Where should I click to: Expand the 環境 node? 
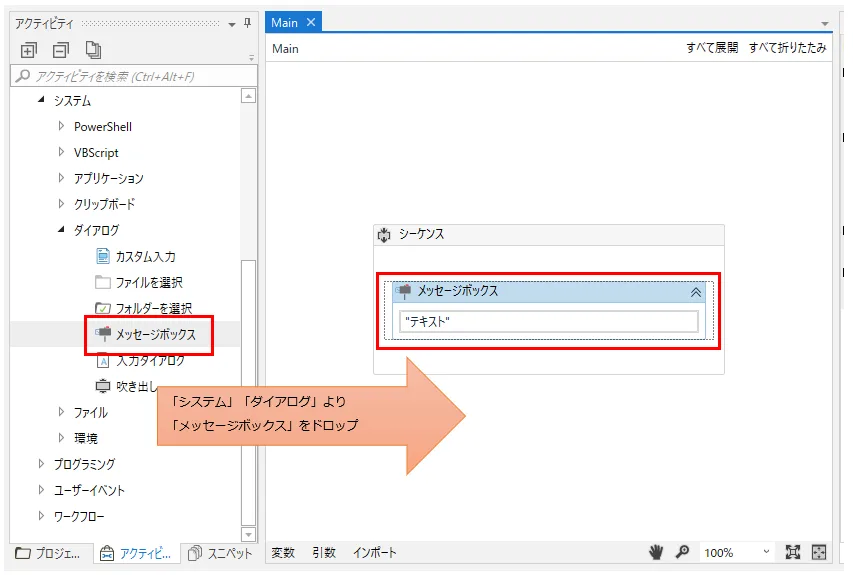(x=61, y=437)
